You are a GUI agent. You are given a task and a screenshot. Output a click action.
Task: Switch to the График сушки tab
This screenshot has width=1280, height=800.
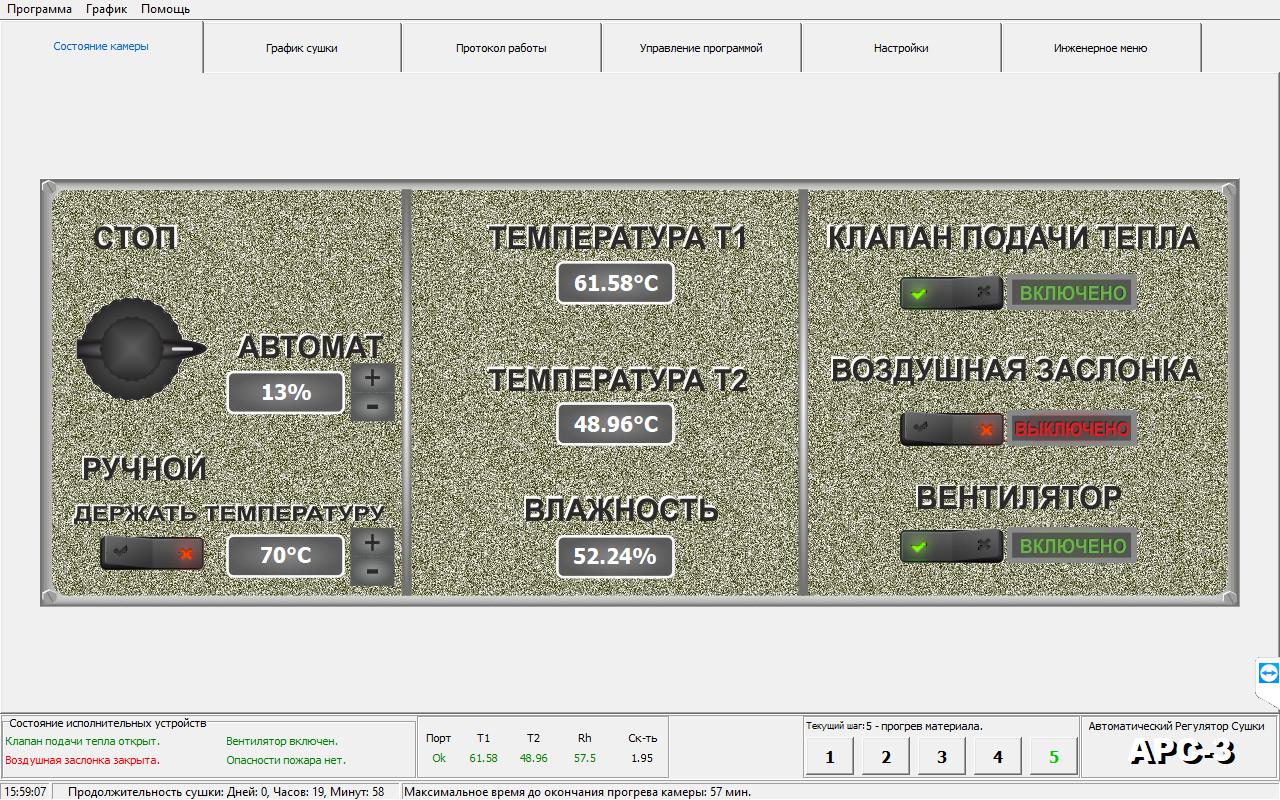pyautogui.click(x=301, y=48)
